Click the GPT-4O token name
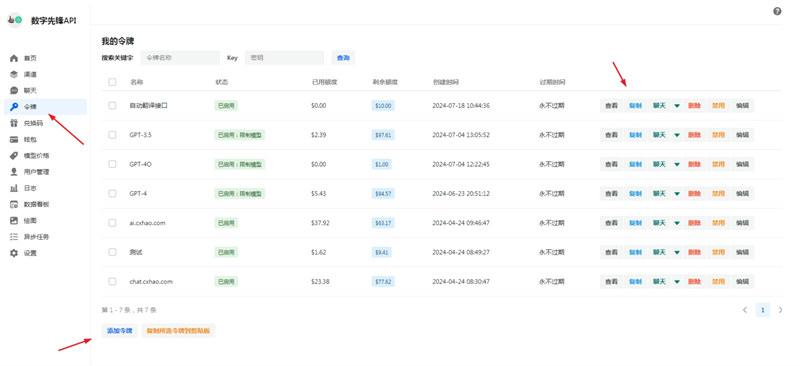Screen dimensions: 800x366 pos(140,164)
